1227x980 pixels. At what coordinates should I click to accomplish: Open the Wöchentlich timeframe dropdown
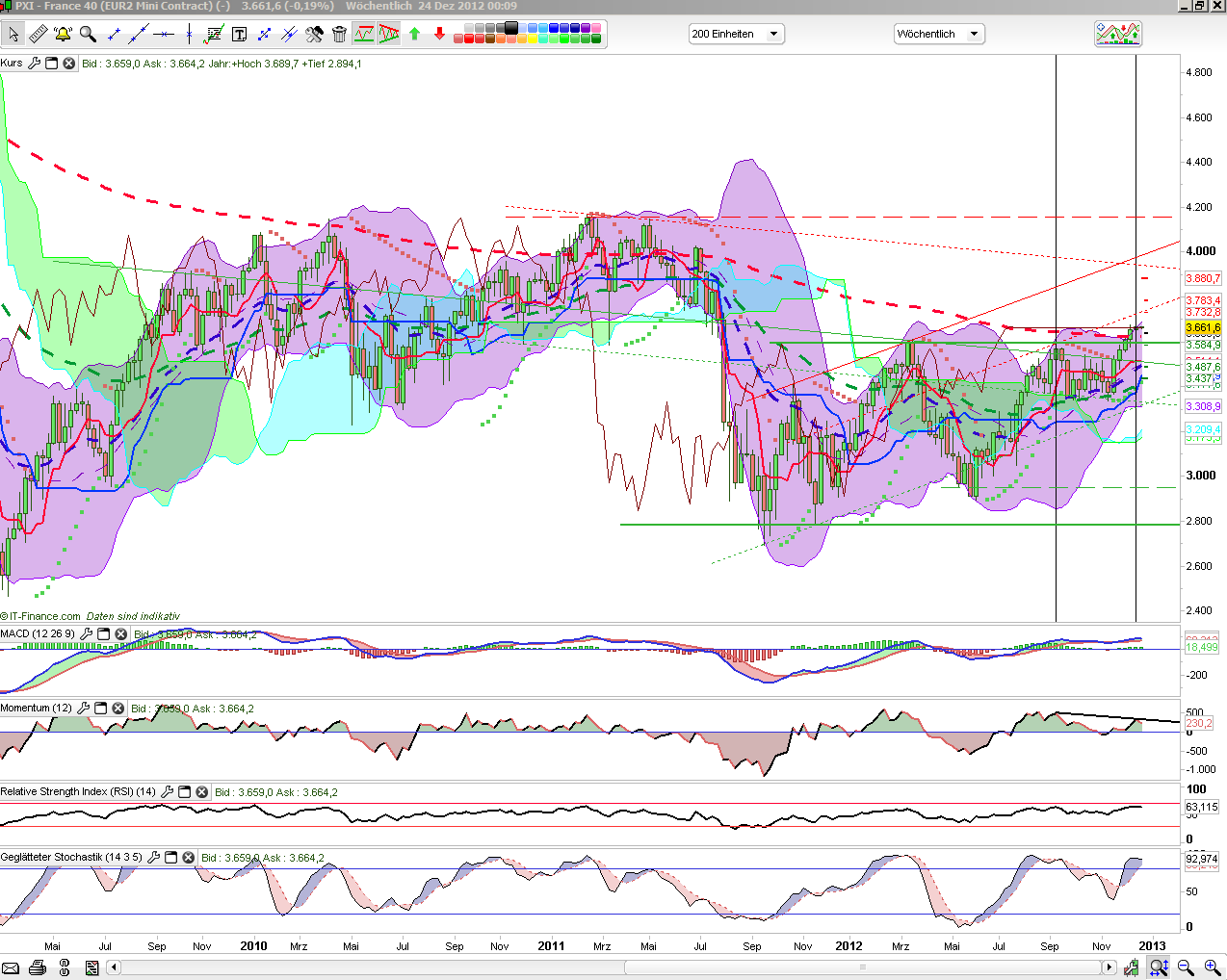(939, 34)
